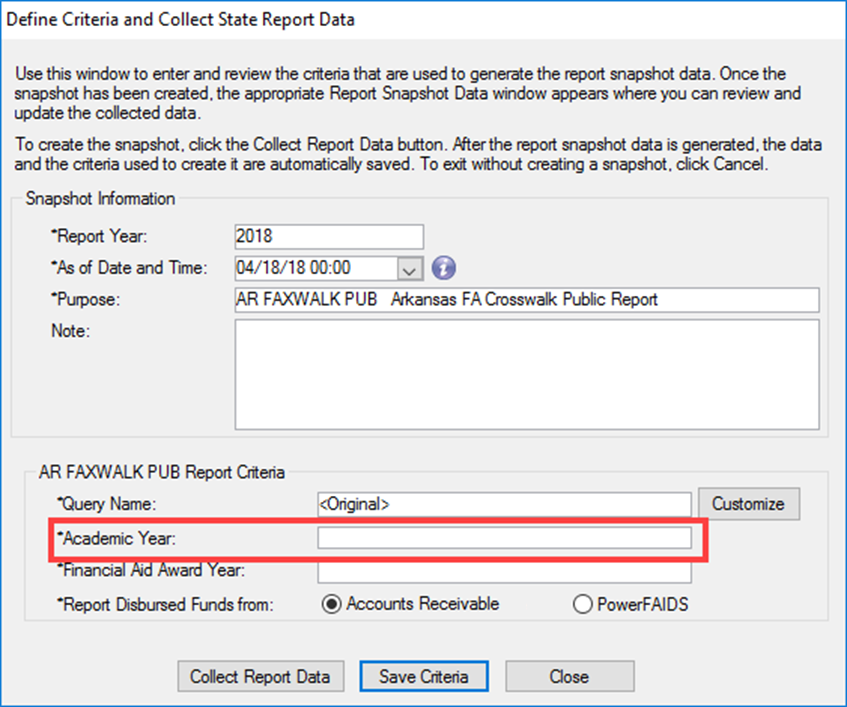The image size is (847, 707).
Task: Click the blue information icon beside date
Action: click(442, 268)
